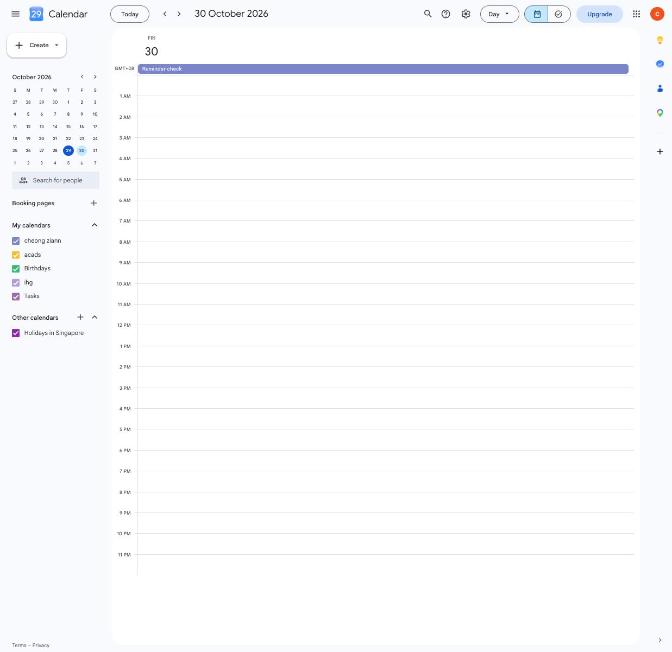This screenshot has width=672, height=652.
Task: Click the 12 PM time label
Action: click(124, 325)
